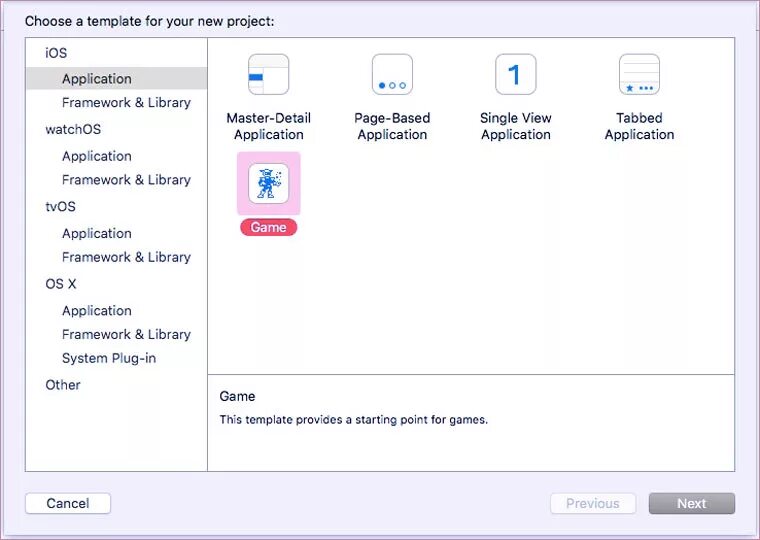Screen dimensions: 760x540
Task: Open Framework & Library under OS X
Action: [126, 334]
